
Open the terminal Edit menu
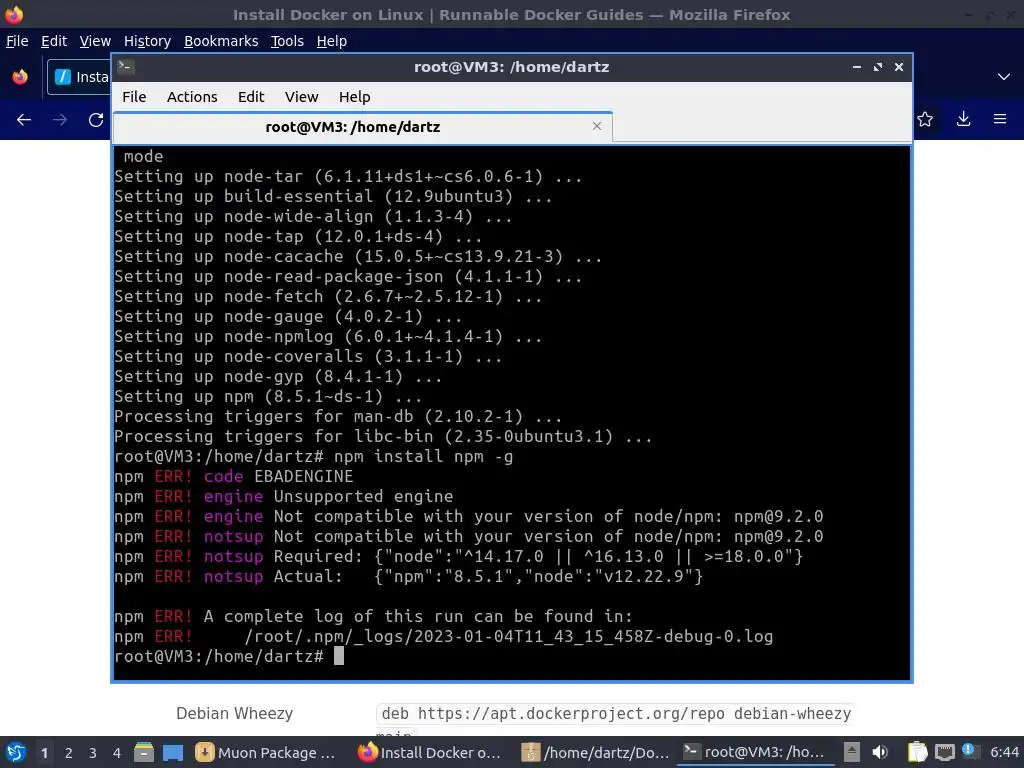(251, 97)
